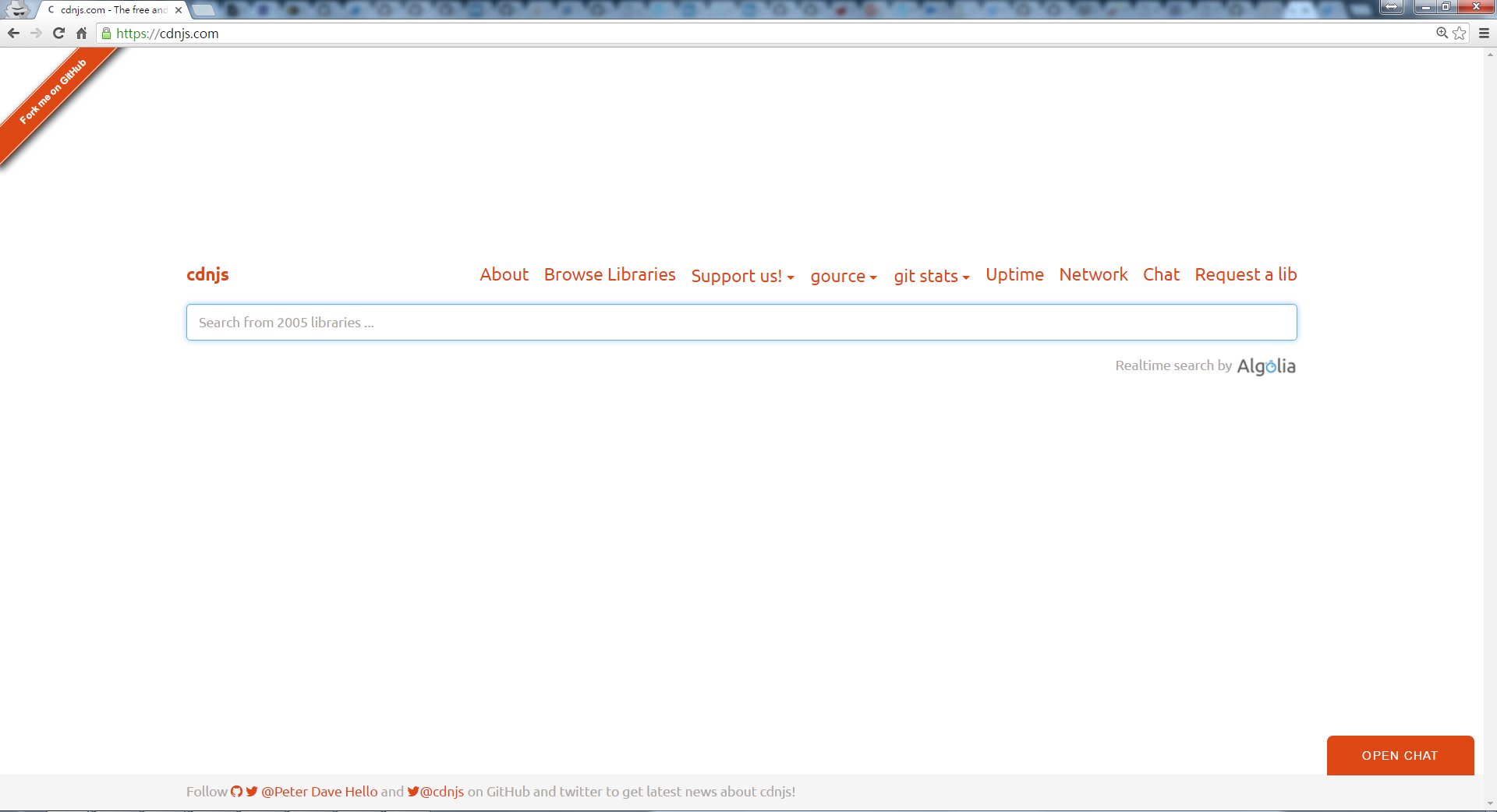Open the About page

point(504,274)
